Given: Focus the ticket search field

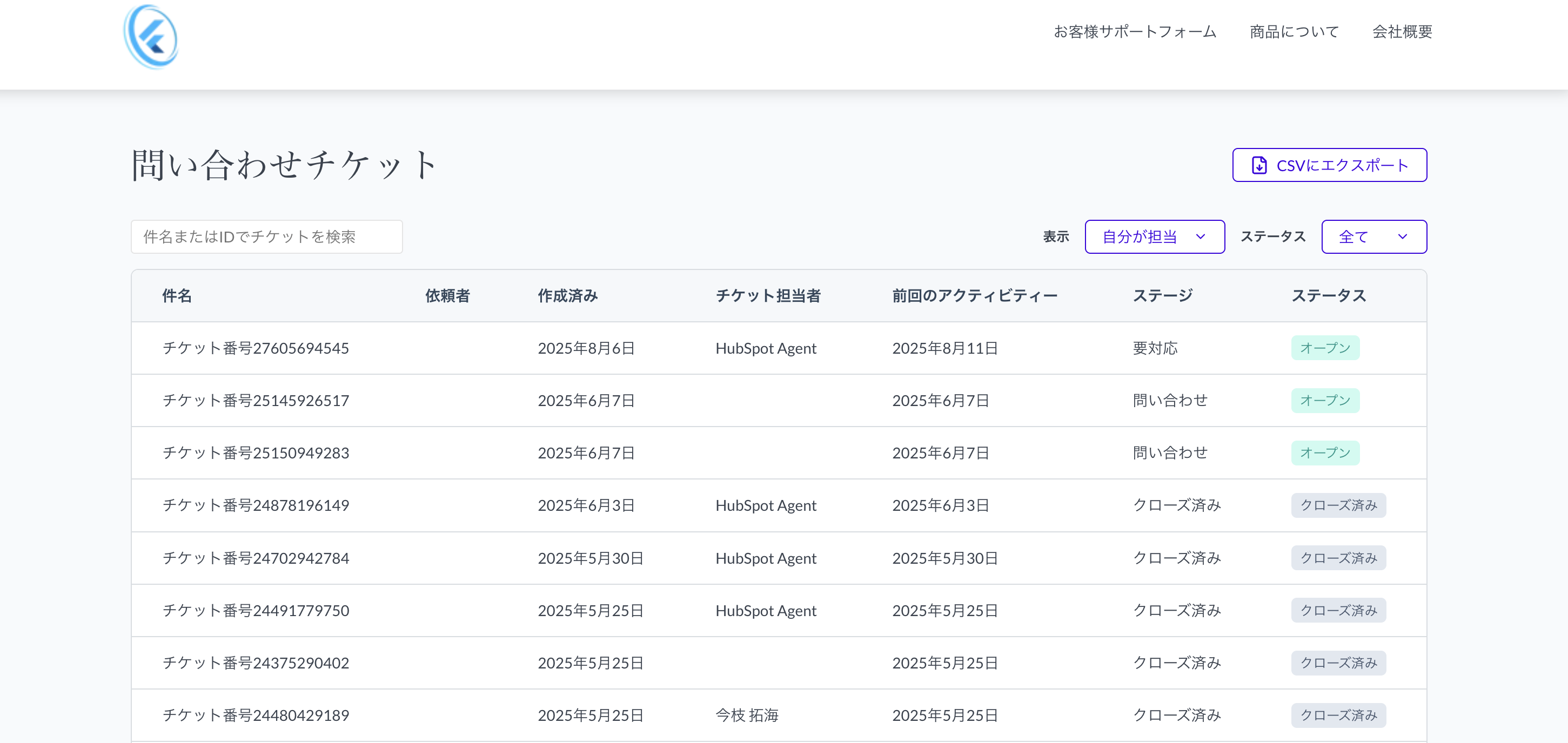Looking at the screenshot, I should coord(266,237).
